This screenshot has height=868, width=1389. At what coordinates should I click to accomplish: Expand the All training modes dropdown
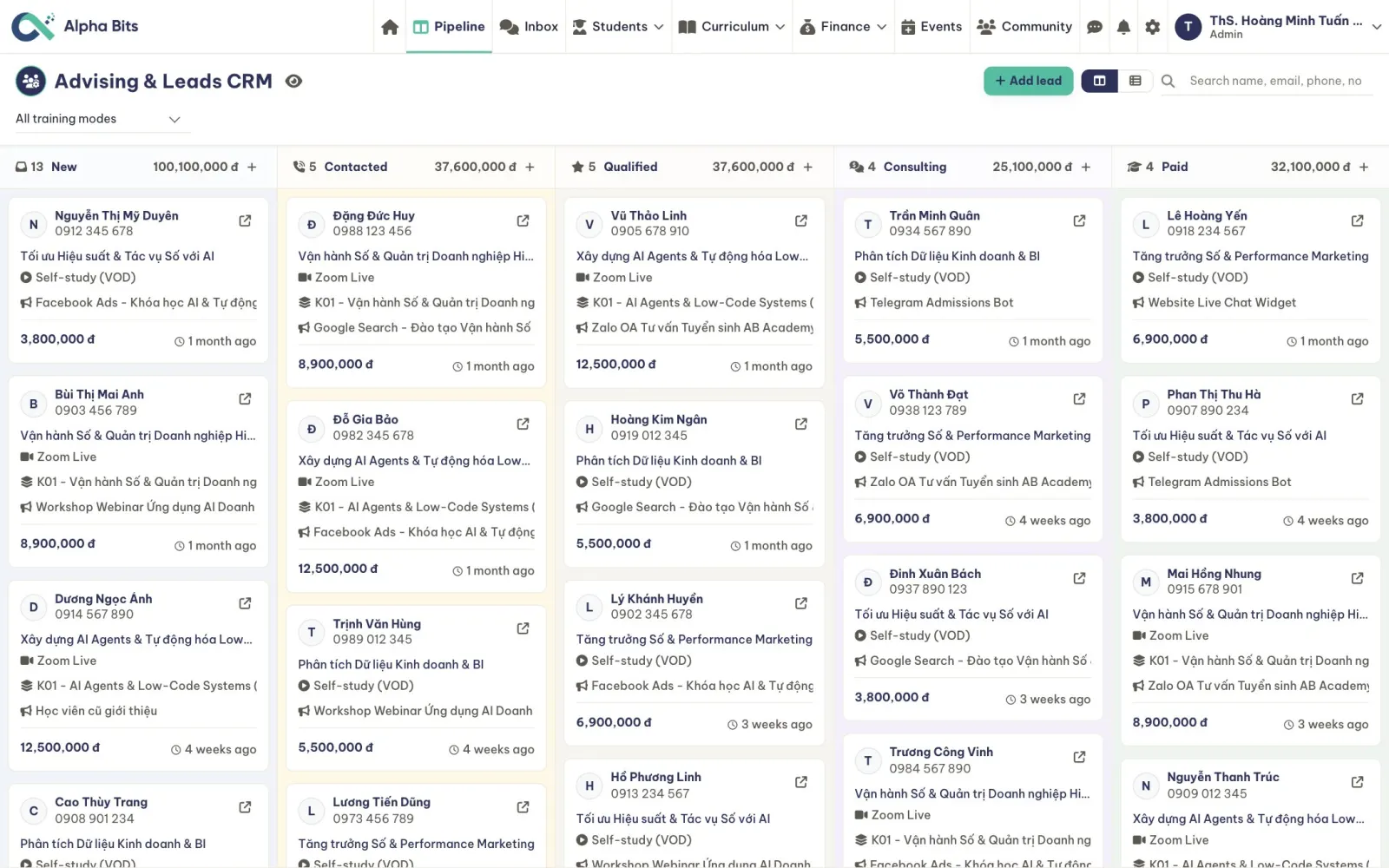pyautogui.click(x=98, y=119)
